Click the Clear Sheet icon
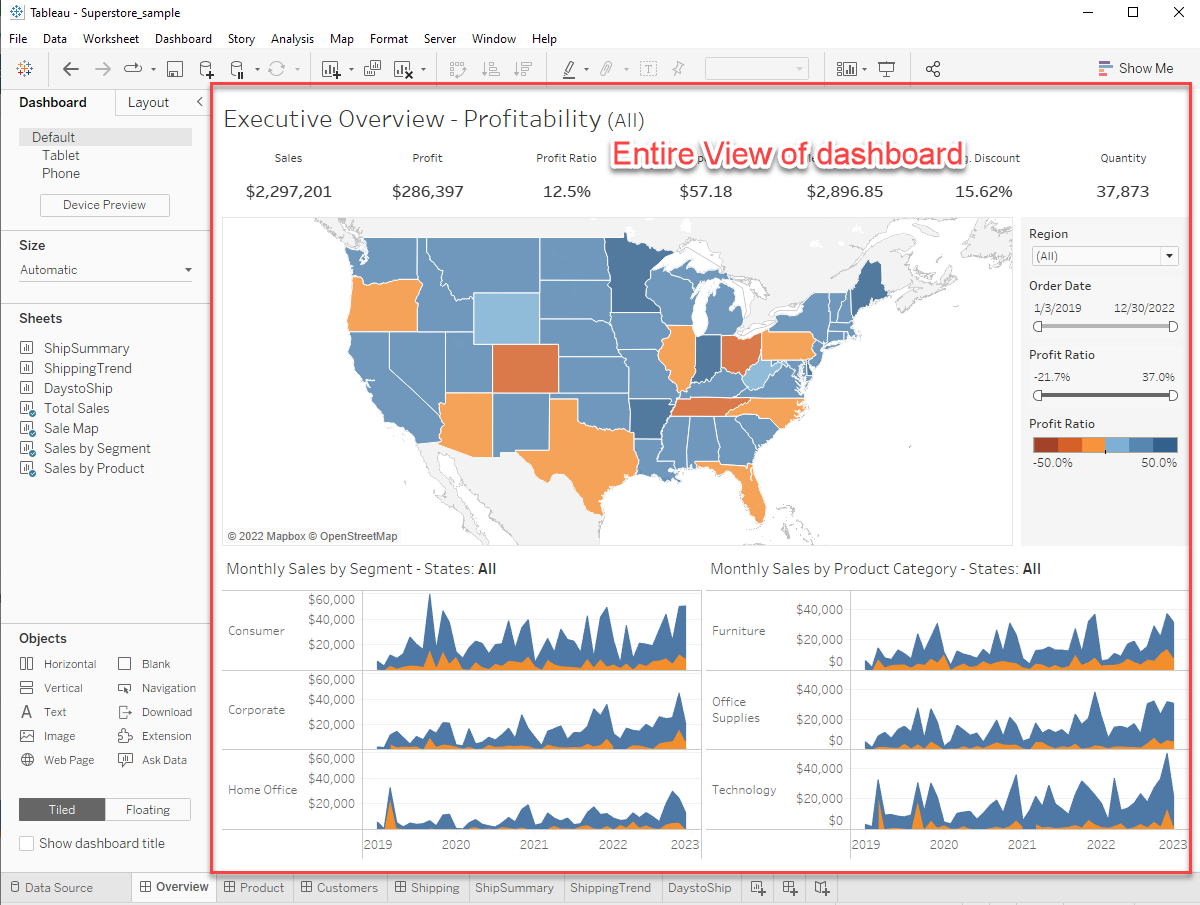This screenshot has height=905, width=1200. pos(403,69)
